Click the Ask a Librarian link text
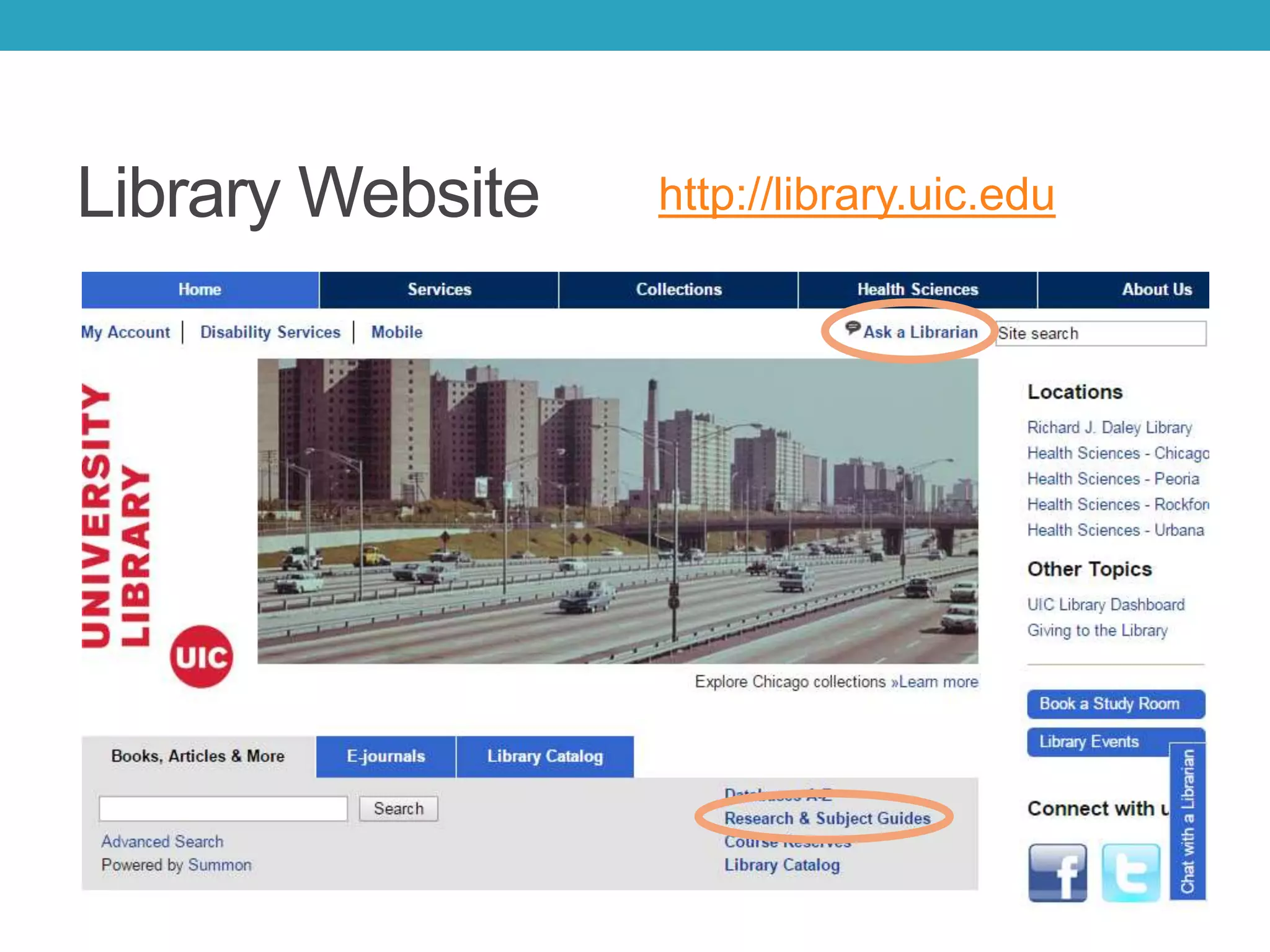The width and height of the screenshot is (1270, 952). [920, 332]
